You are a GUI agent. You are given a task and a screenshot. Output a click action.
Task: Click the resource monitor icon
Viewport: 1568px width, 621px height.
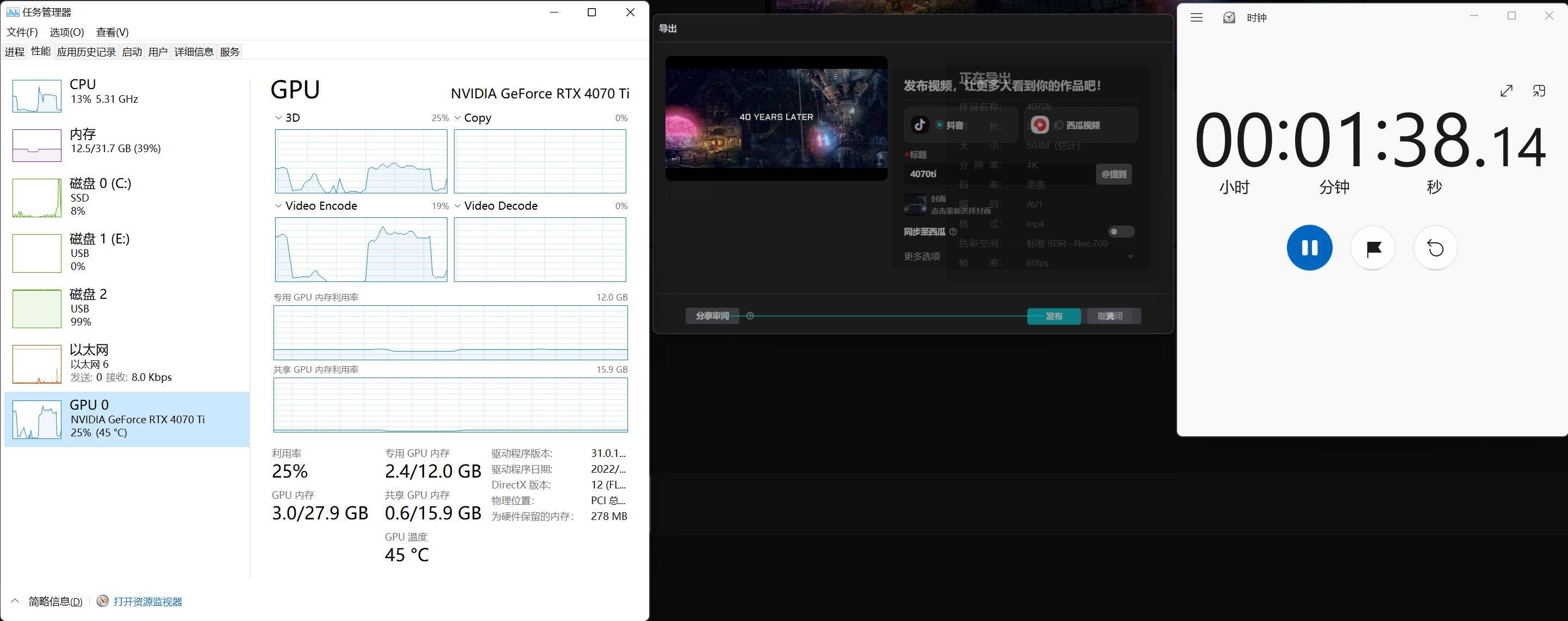coord(103,601)
